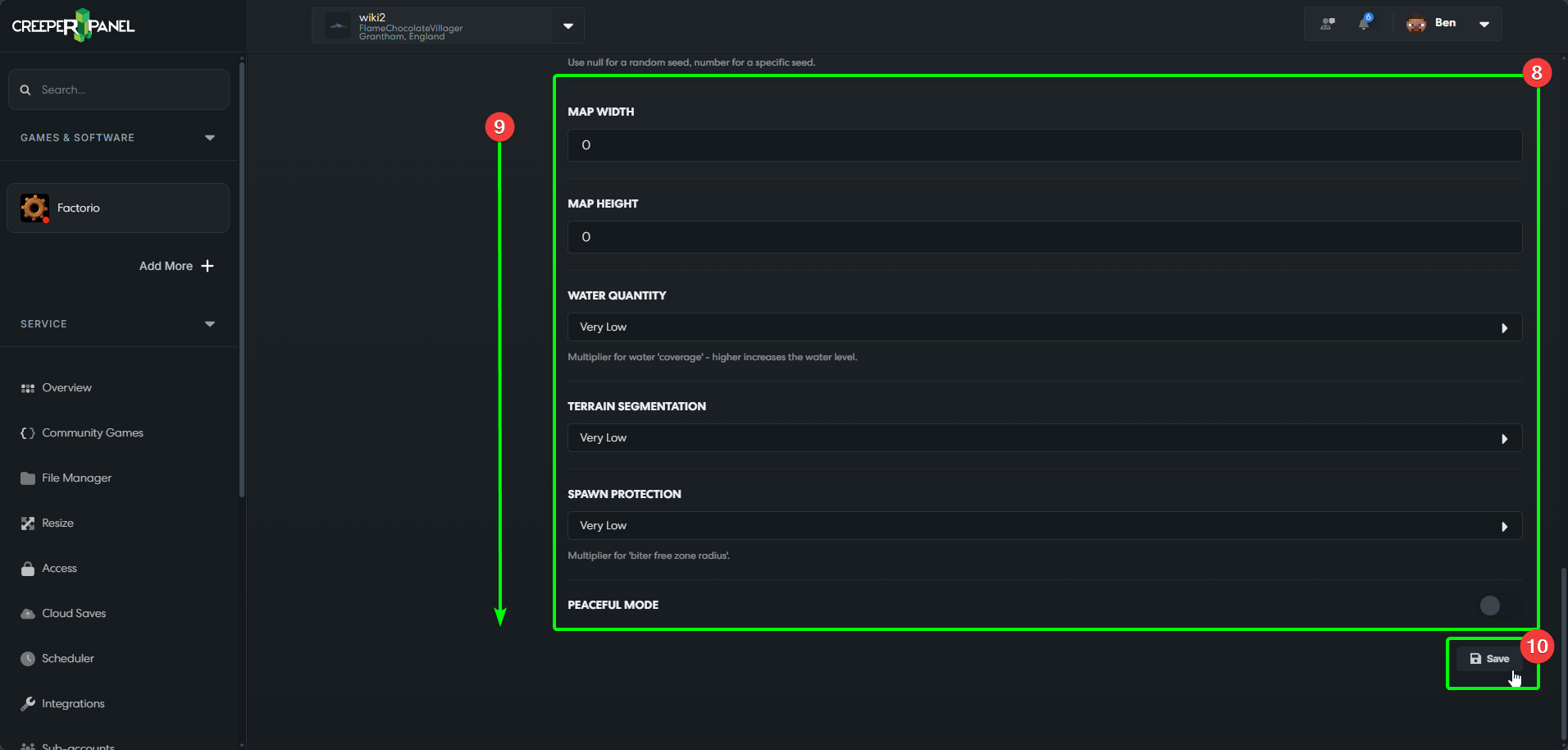Click Add More next to games list
1568x750 pixels.
coord(175,266)
